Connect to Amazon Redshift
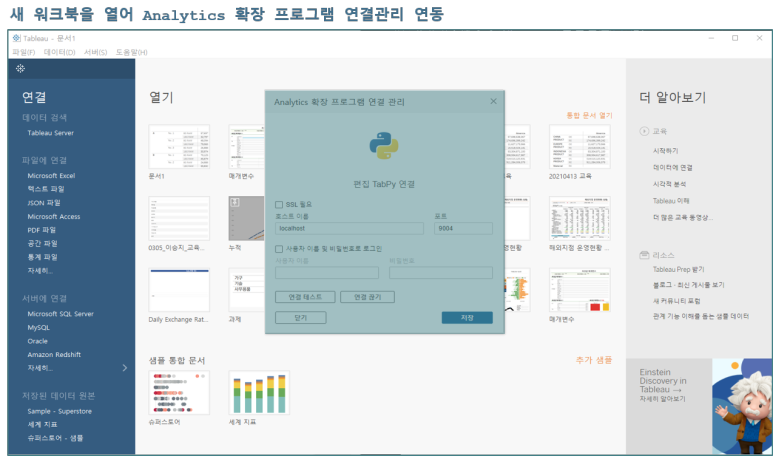This screenshot has height=456, width=773. [54, 354]
